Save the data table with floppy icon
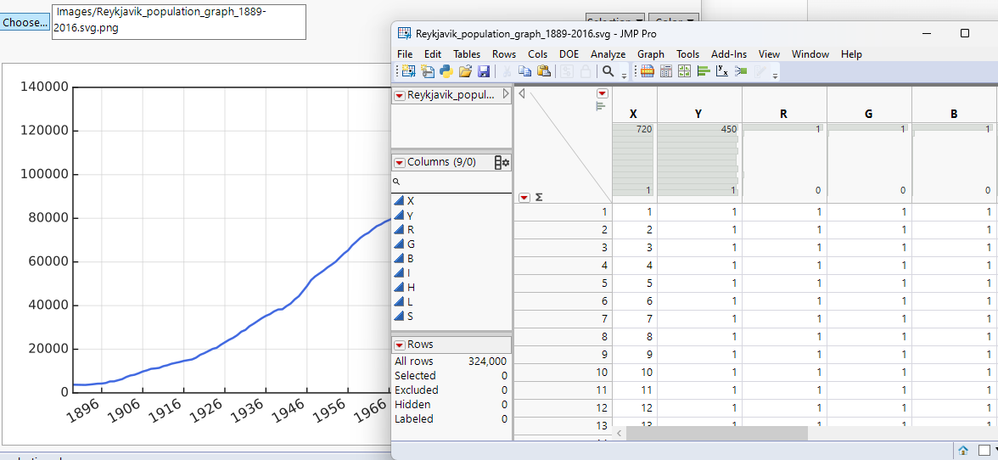This screenshot has width=998, height=460. tap(484, 72)
